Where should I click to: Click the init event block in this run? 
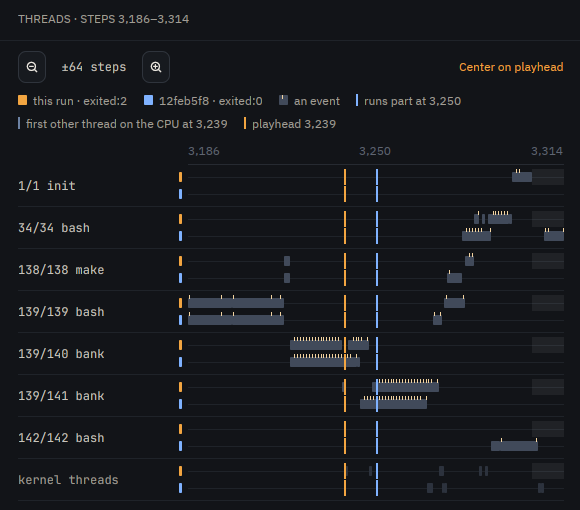(522, 177)
